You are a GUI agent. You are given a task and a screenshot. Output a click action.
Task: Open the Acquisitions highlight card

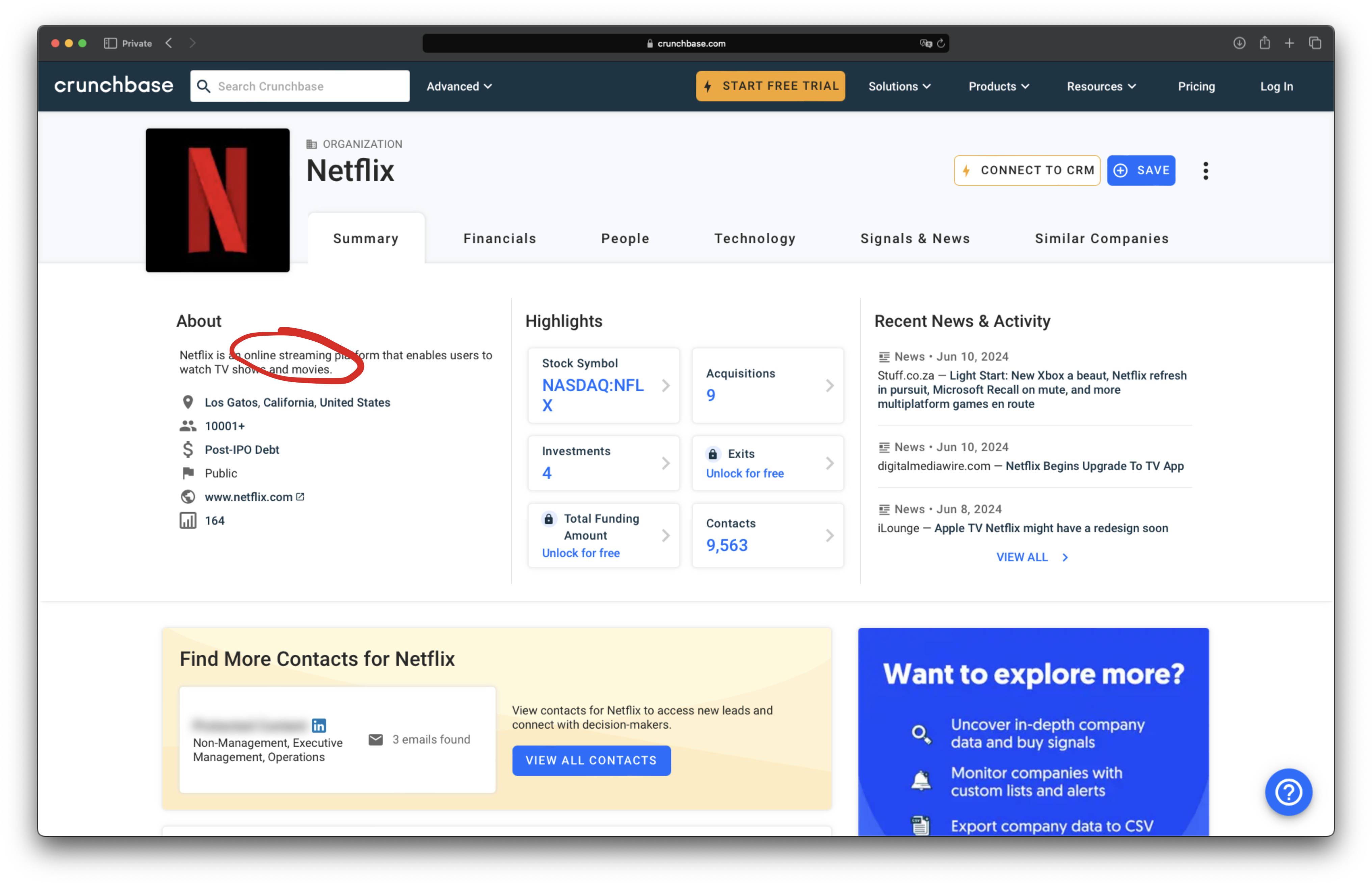click(x=767, y=385)
